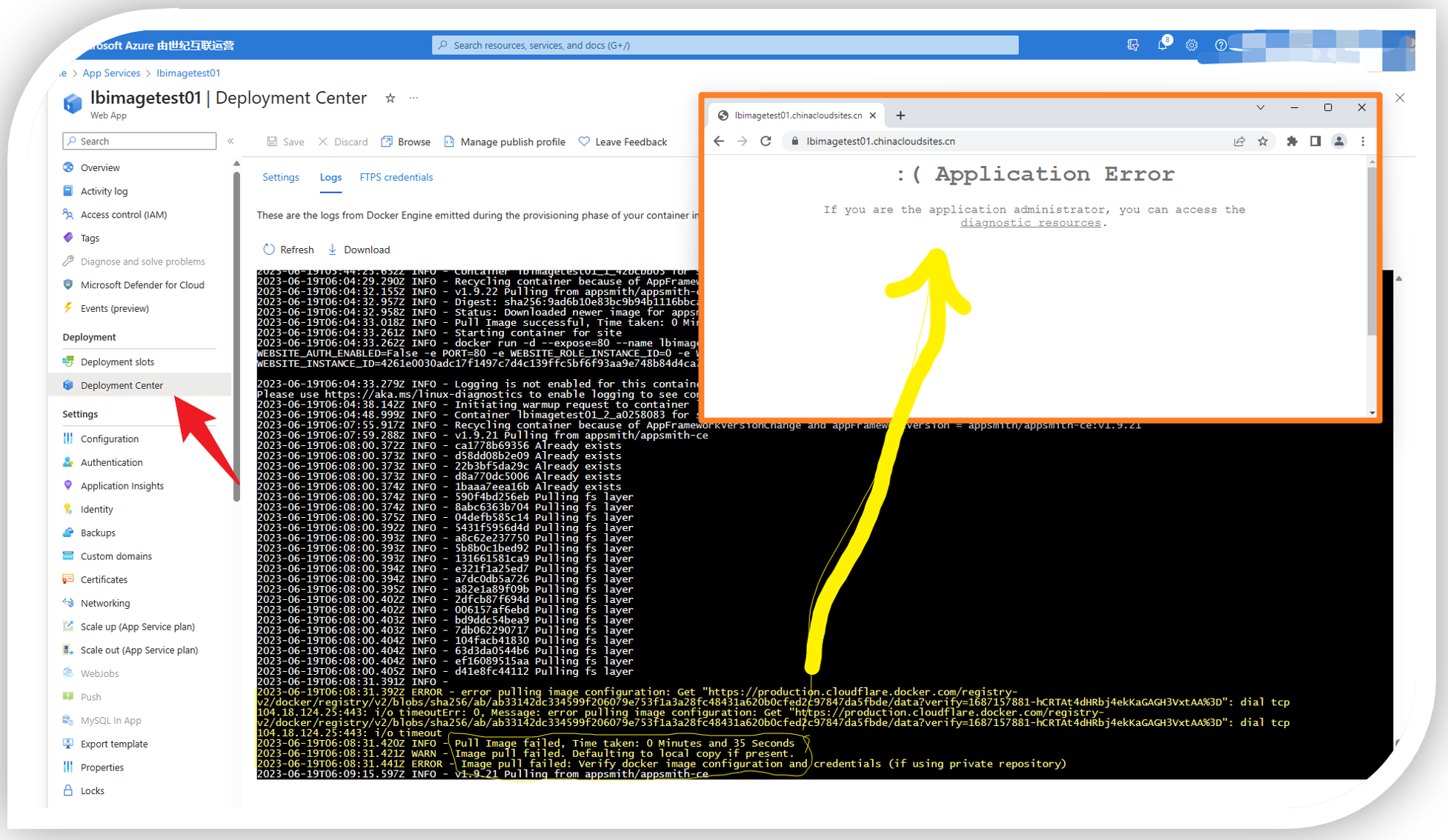
Task: Collapse the left navigation menu
Action: [x=231, y=141]
